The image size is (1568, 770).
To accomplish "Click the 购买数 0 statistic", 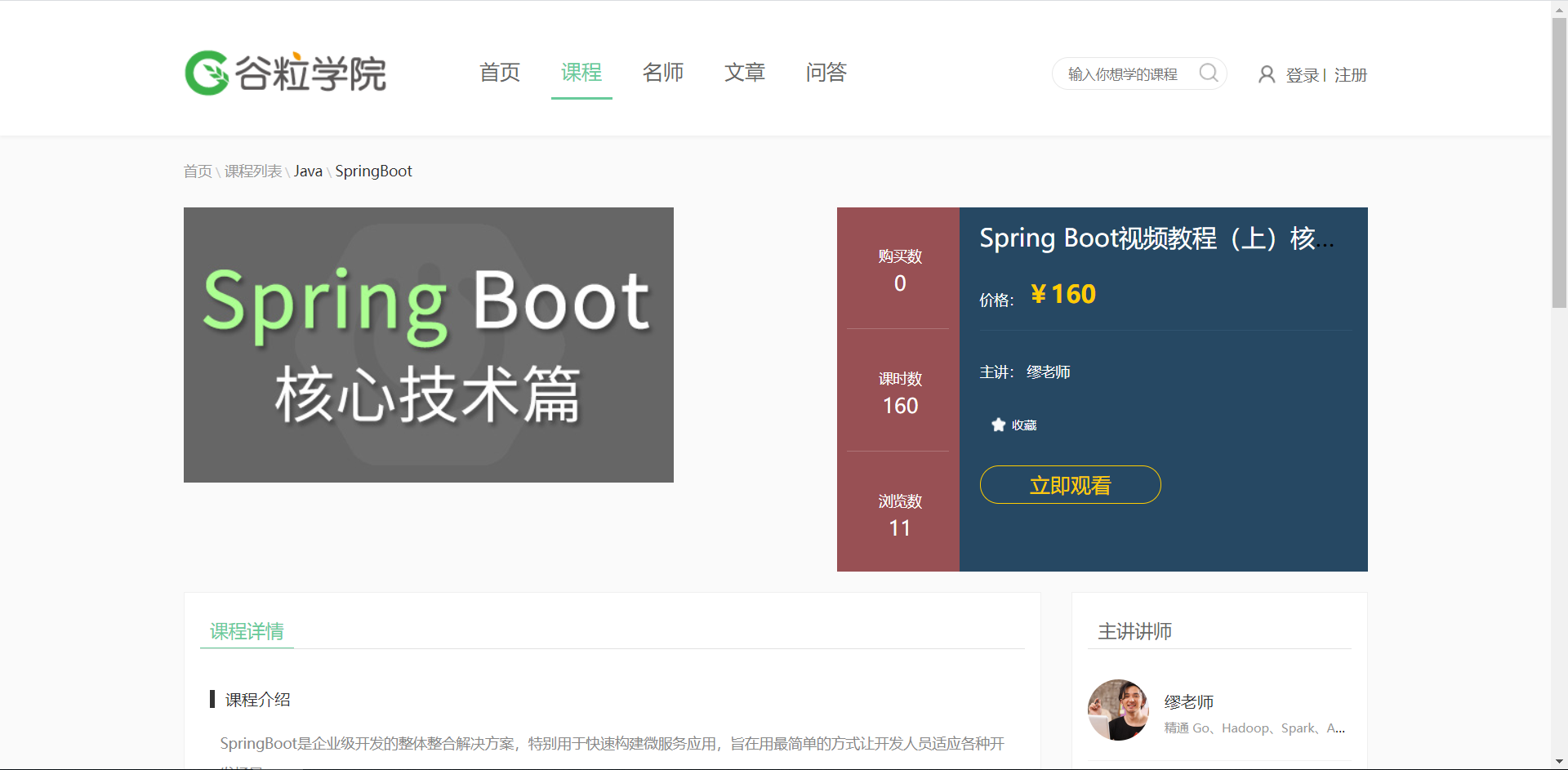I will point(900,270).
